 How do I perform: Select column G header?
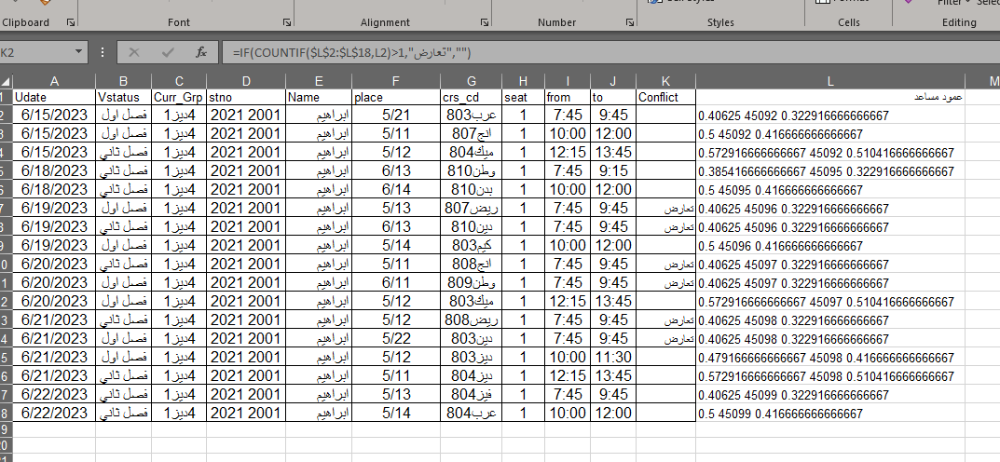coord(471,81)
